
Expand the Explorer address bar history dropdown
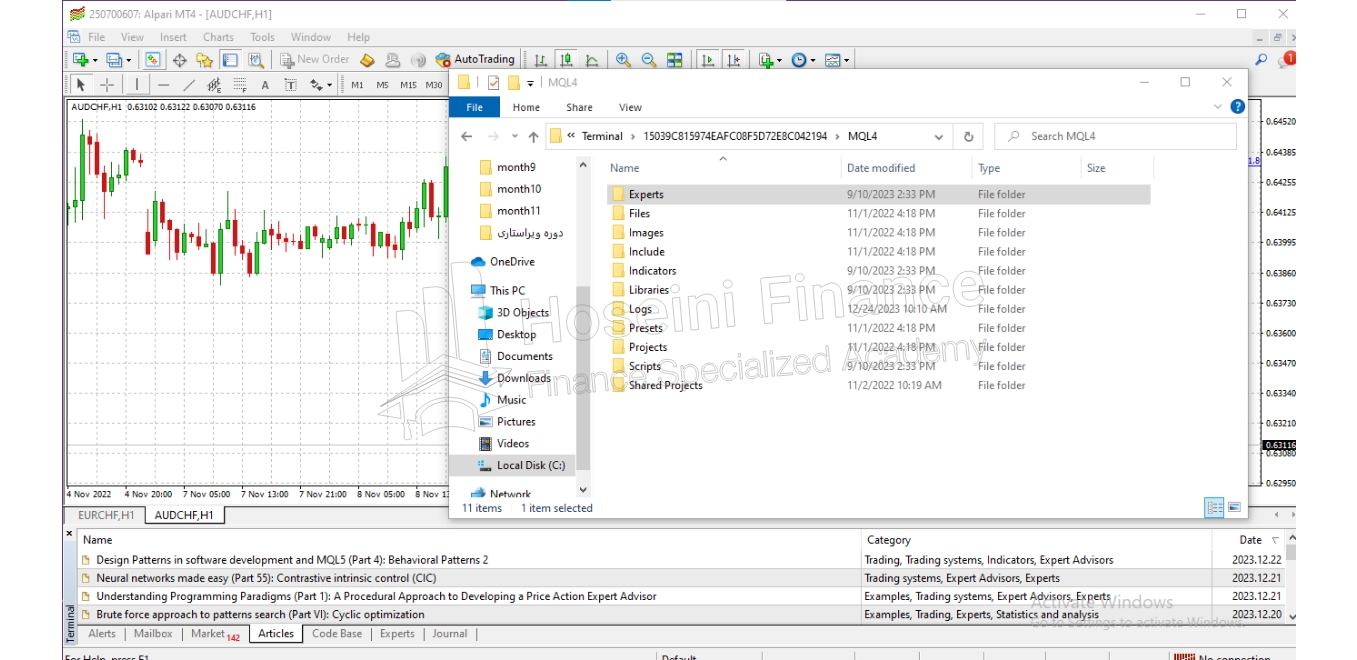click(x=938, y=136)
